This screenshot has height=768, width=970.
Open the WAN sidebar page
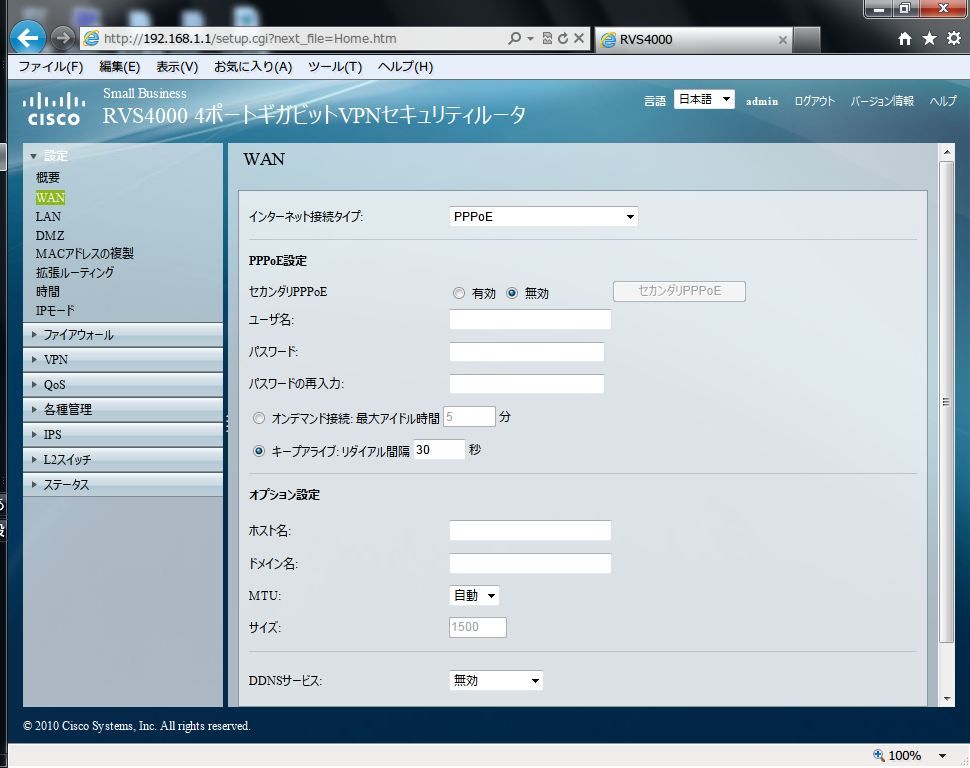pyautogui.click(x=50, y=197)
